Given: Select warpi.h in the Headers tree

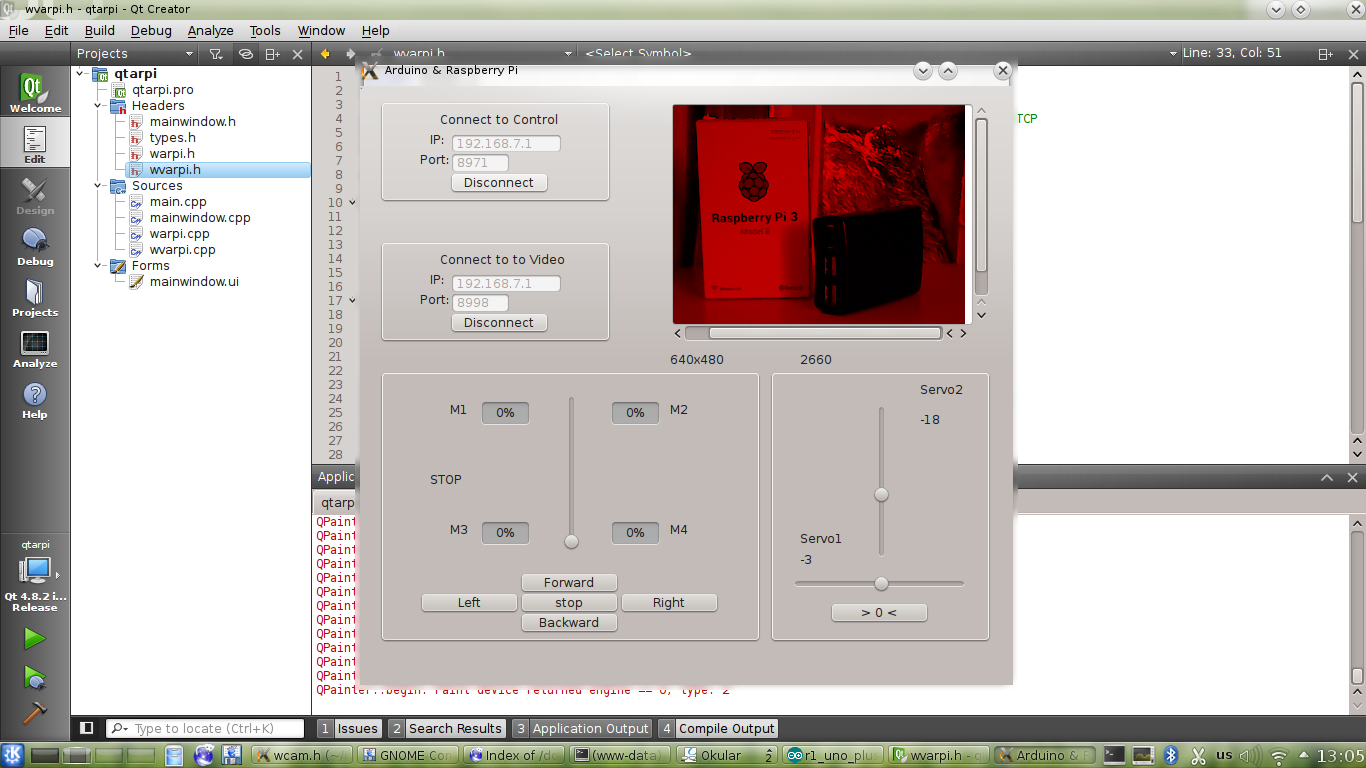Looking at the screenshot, I should tap(172, 153).
